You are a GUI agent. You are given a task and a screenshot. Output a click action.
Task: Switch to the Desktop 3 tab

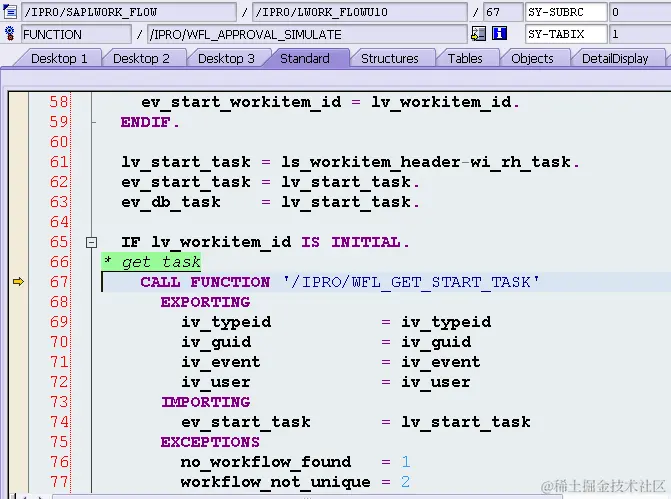[226, 59]
